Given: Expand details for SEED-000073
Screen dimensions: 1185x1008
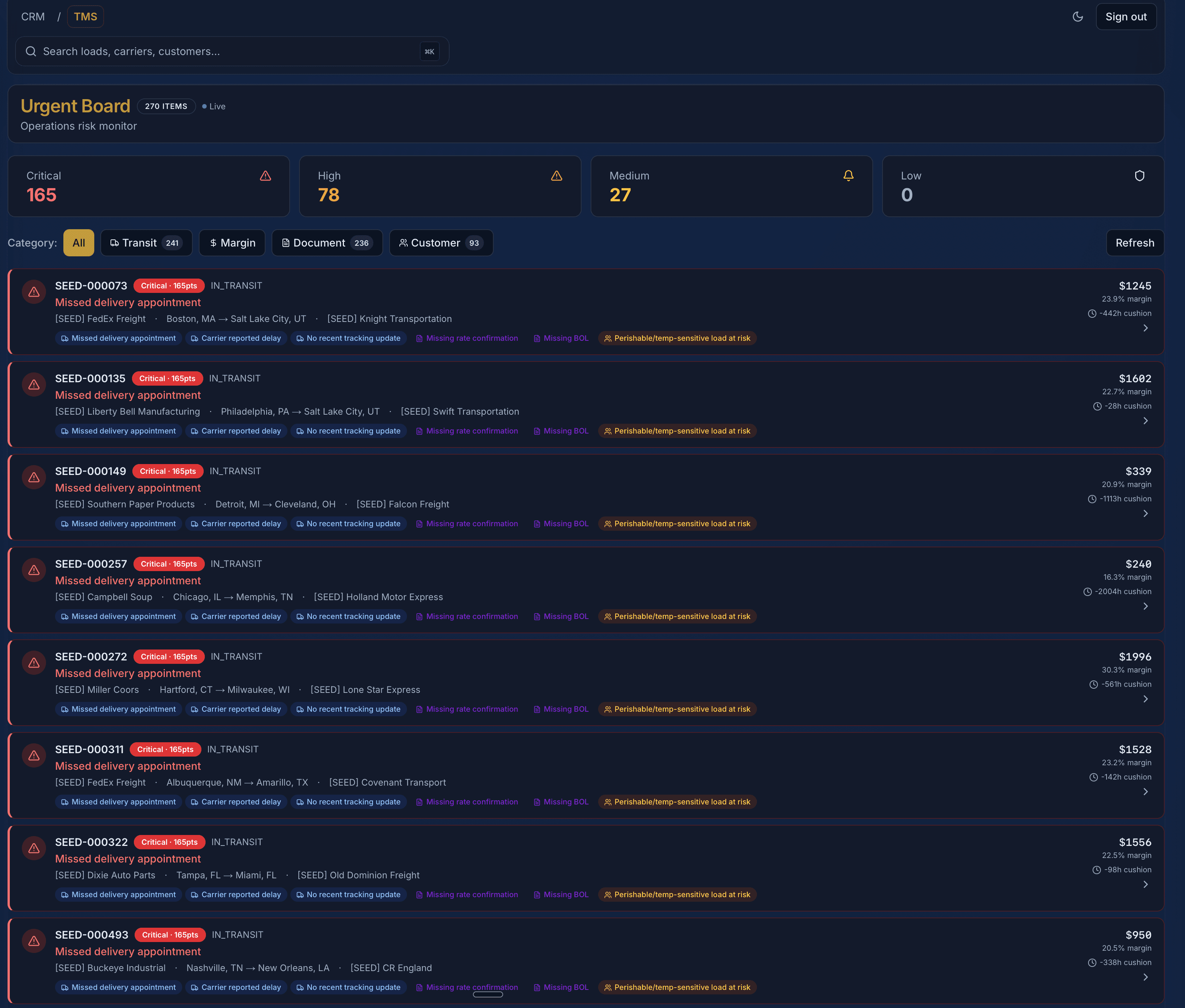Looking at the screenshot, I should click(x=1145, y=329).
